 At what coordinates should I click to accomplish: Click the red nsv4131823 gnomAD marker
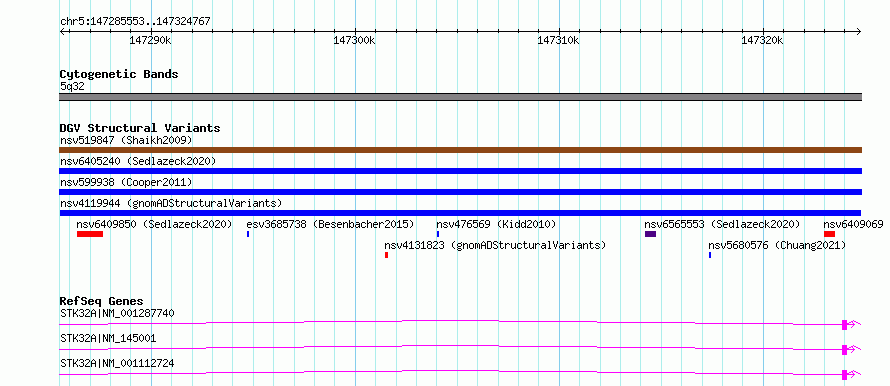point(387,255)
